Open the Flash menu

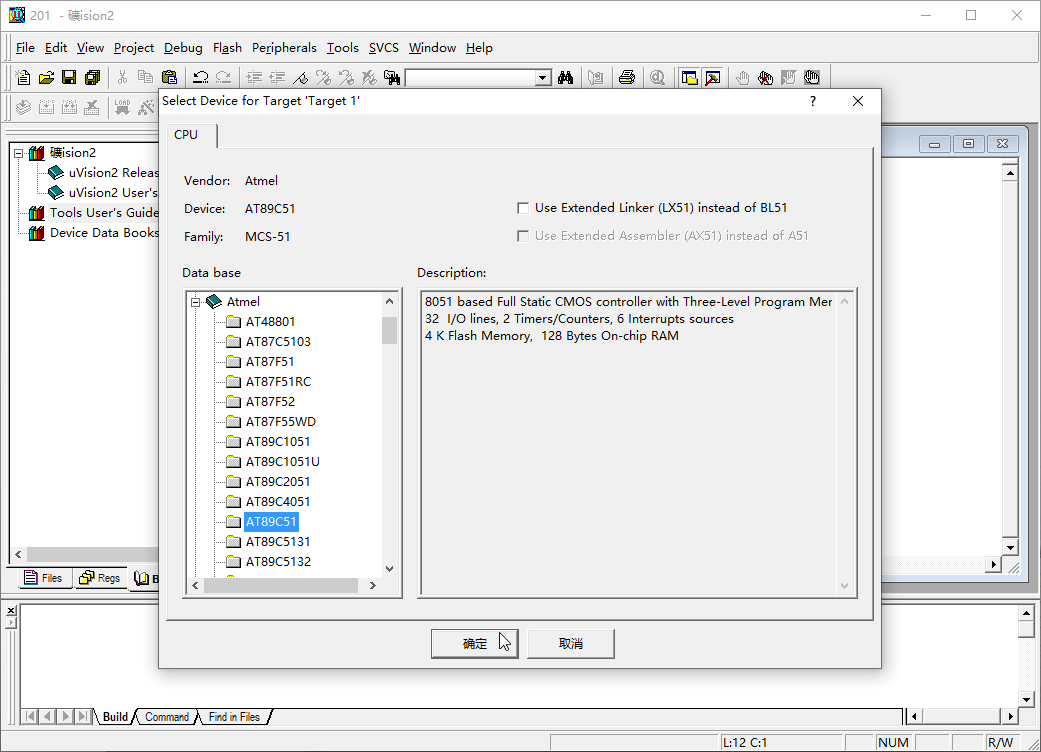[x=227, y=48]
